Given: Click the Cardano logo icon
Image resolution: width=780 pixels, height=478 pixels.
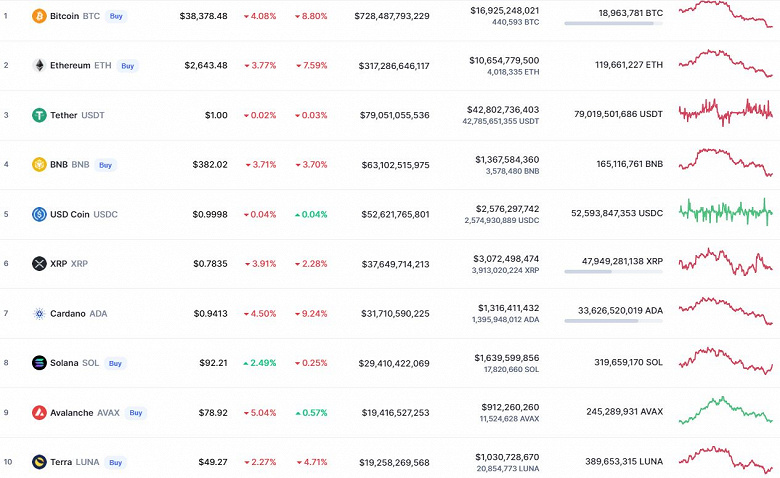Looking at the screenshot, I should (39, 314).
